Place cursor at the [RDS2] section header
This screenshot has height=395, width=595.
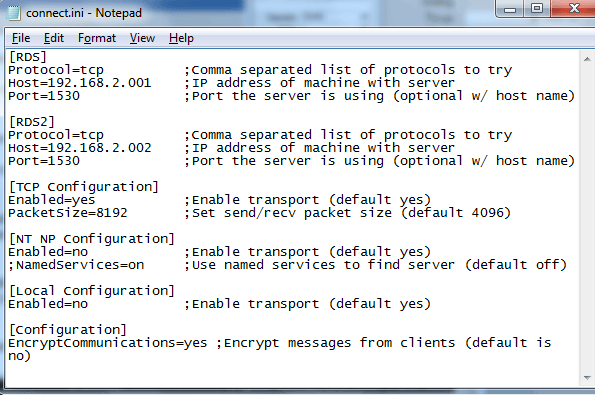[32, 122]
